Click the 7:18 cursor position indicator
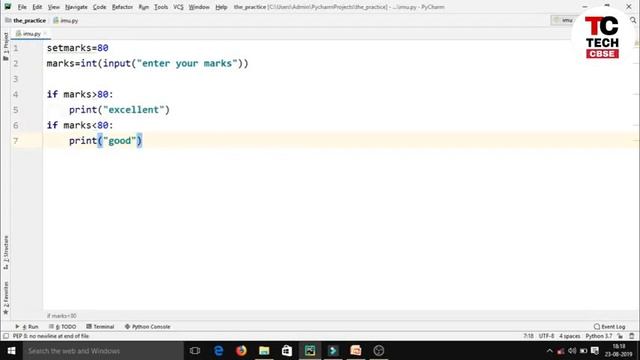640x360 pixels. (528, 336)
